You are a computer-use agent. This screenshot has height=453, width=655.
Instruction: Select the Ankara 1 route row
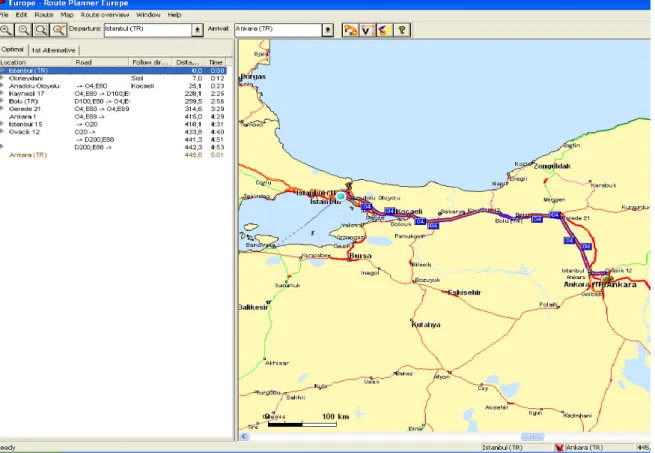(113, 117)
